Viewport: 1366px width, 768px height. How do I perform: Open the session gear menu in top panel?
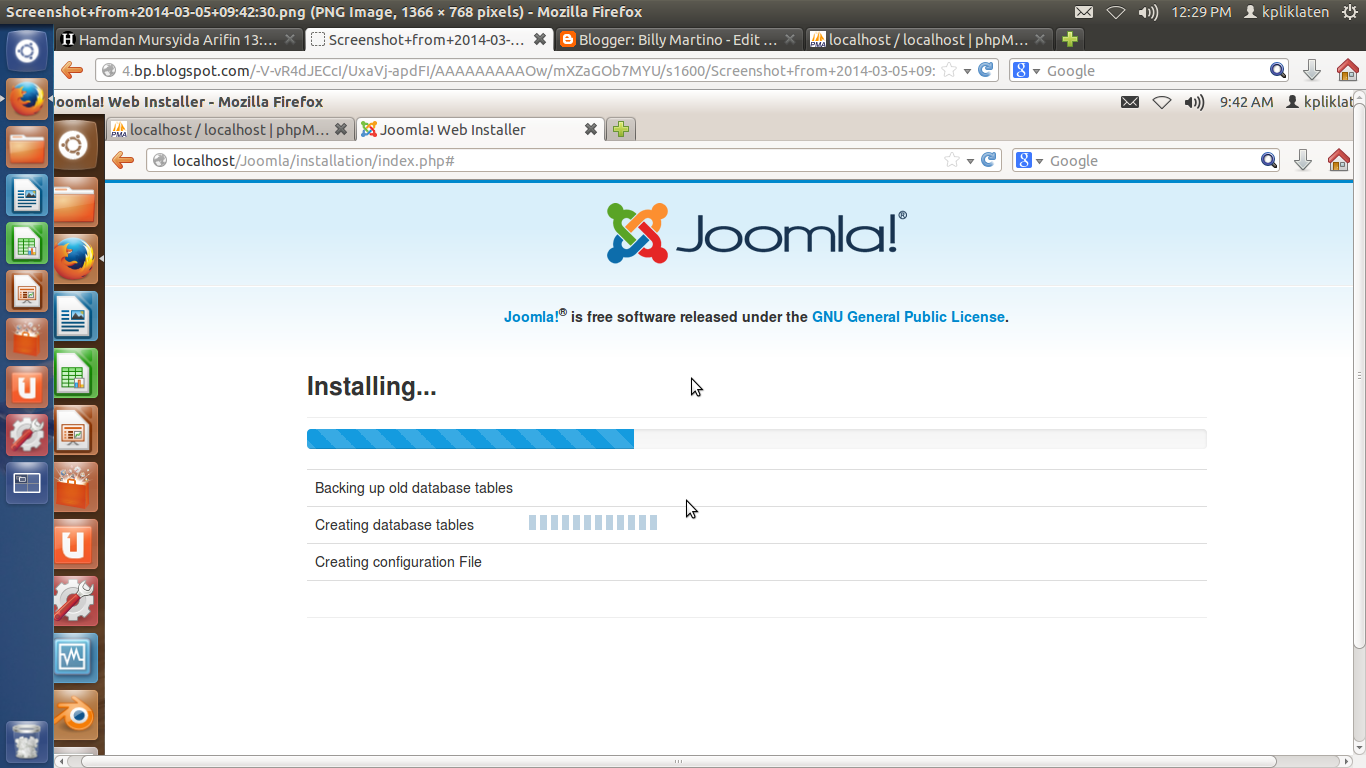click(1350, 12)
